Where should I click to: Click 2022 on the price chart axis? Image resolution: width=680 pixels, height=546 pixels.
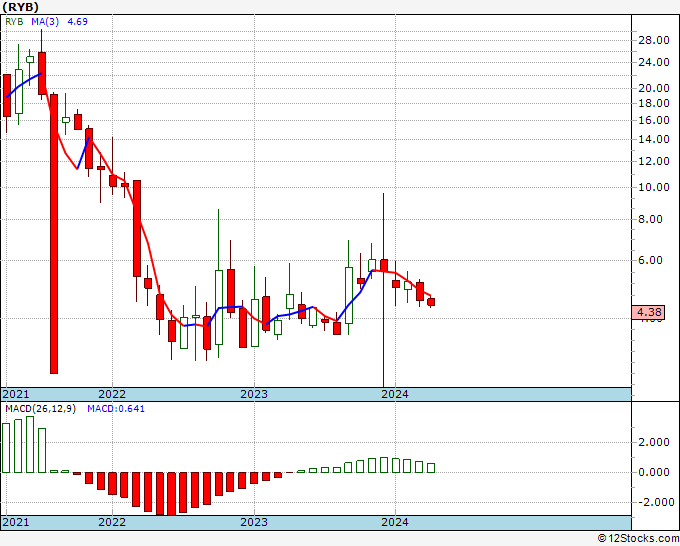tap(112, 394)
